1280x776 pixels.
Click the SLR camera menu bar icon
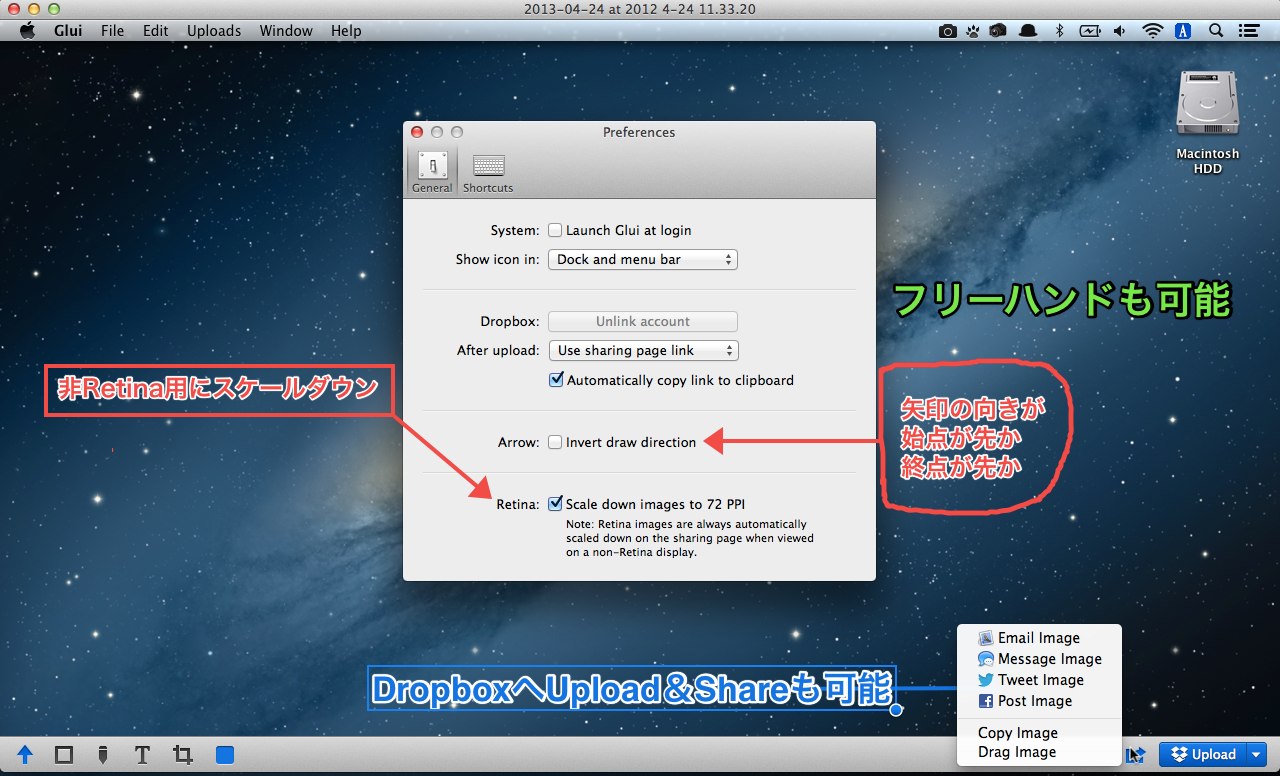pyautogui.click(x=997, y=31)
